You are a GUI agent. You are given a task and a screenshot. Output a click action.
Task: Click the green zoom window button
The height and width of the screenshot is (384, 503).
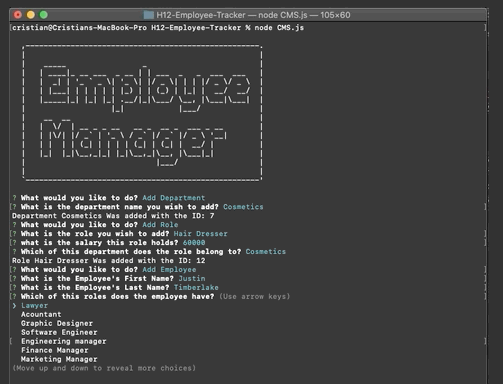44,15
